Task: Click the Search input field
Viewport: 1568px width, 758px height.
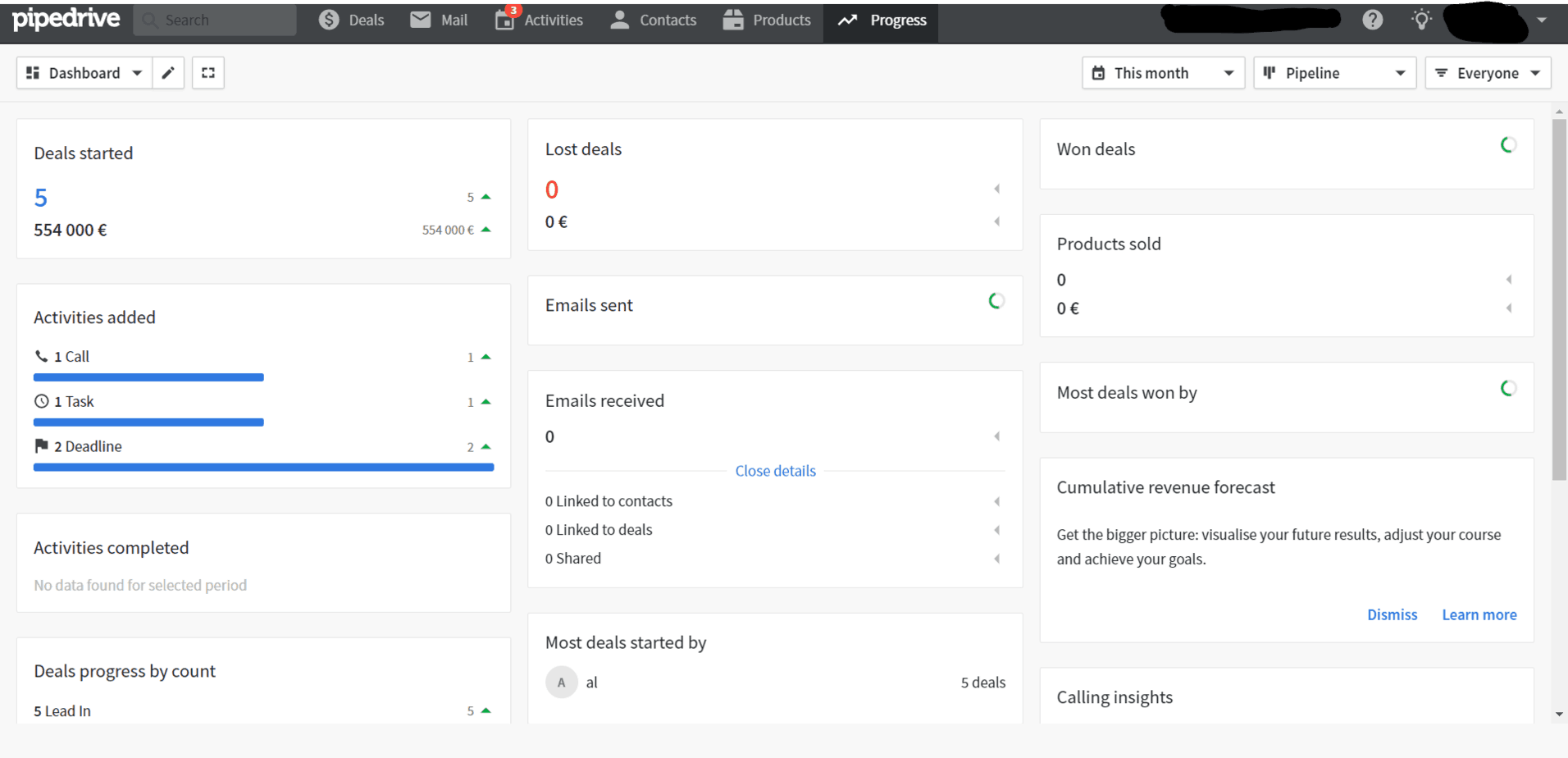Action: coord(215,20)
